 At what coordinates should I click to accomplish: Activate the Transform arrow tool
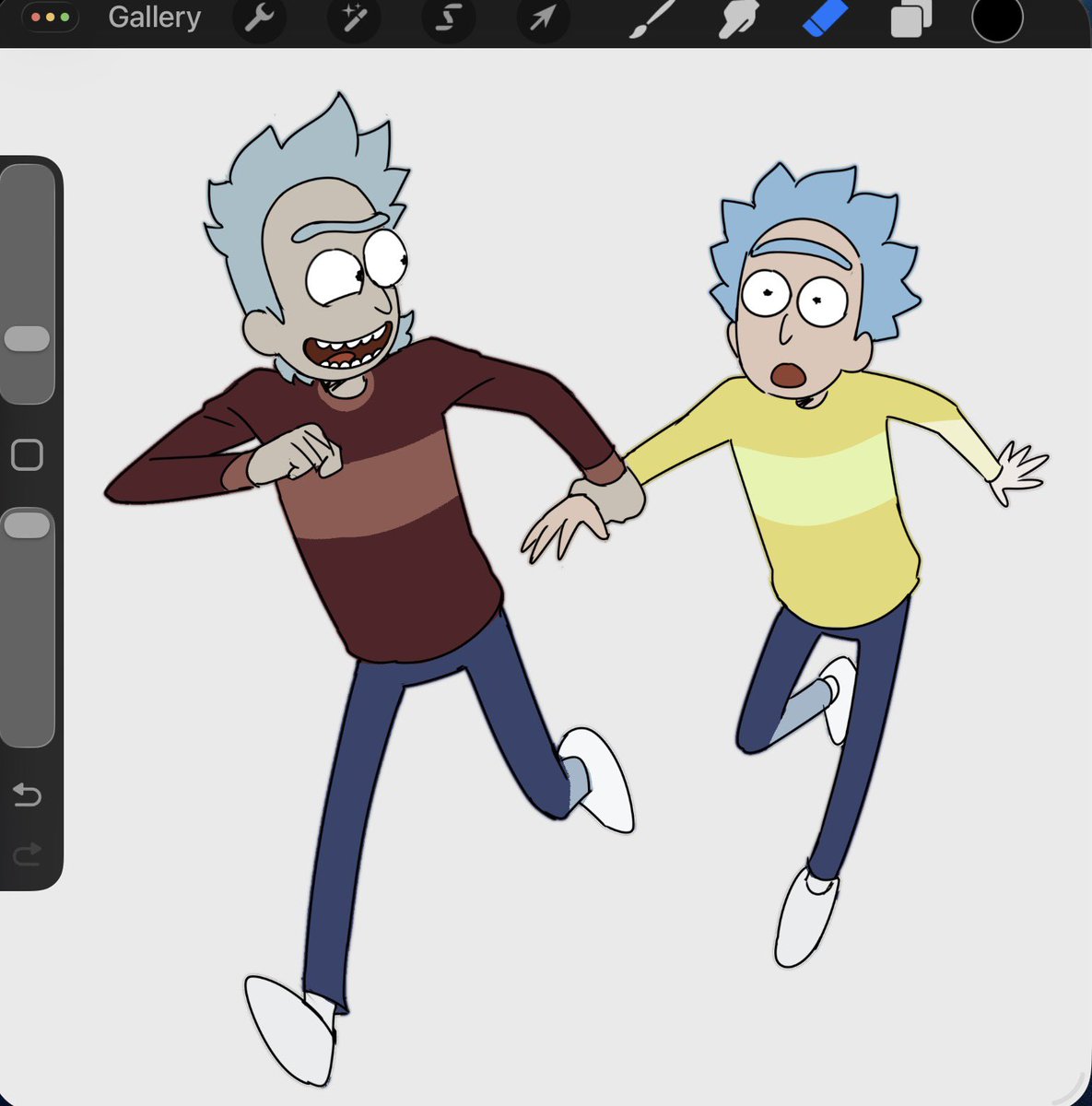tap(542, 18)
